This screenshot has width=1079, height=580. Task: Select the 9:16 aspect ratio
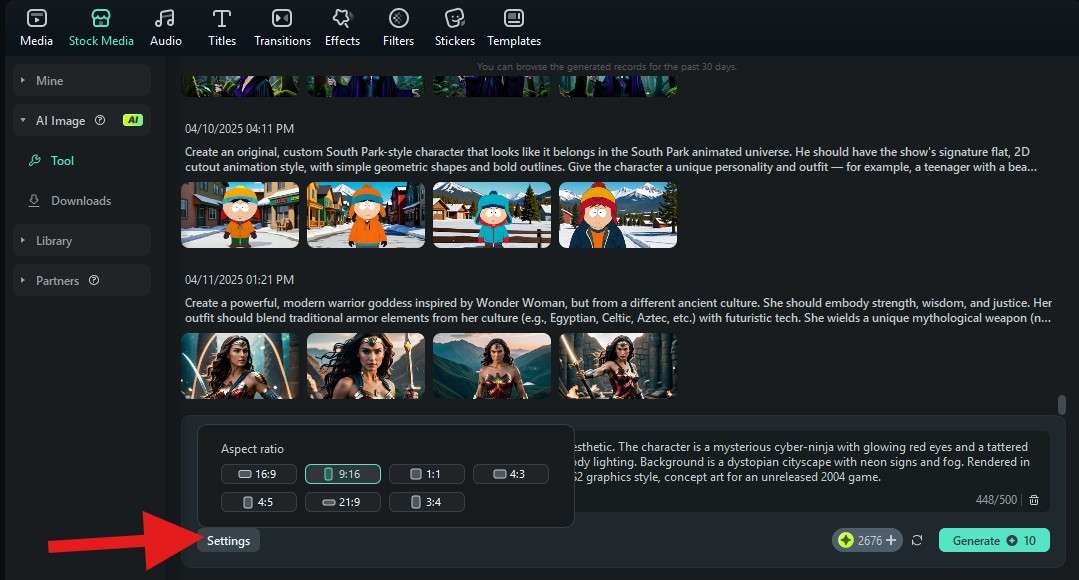[343, 474]
